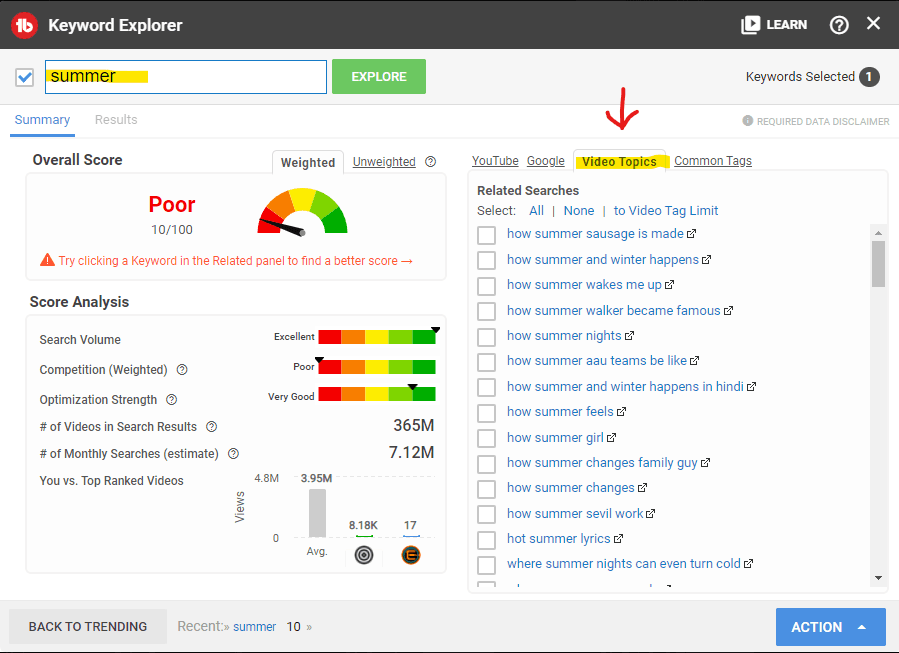Expand the ACTION dropdown menu
The height and width of the screenshot is (653, 899).
[x=830, y=627]
